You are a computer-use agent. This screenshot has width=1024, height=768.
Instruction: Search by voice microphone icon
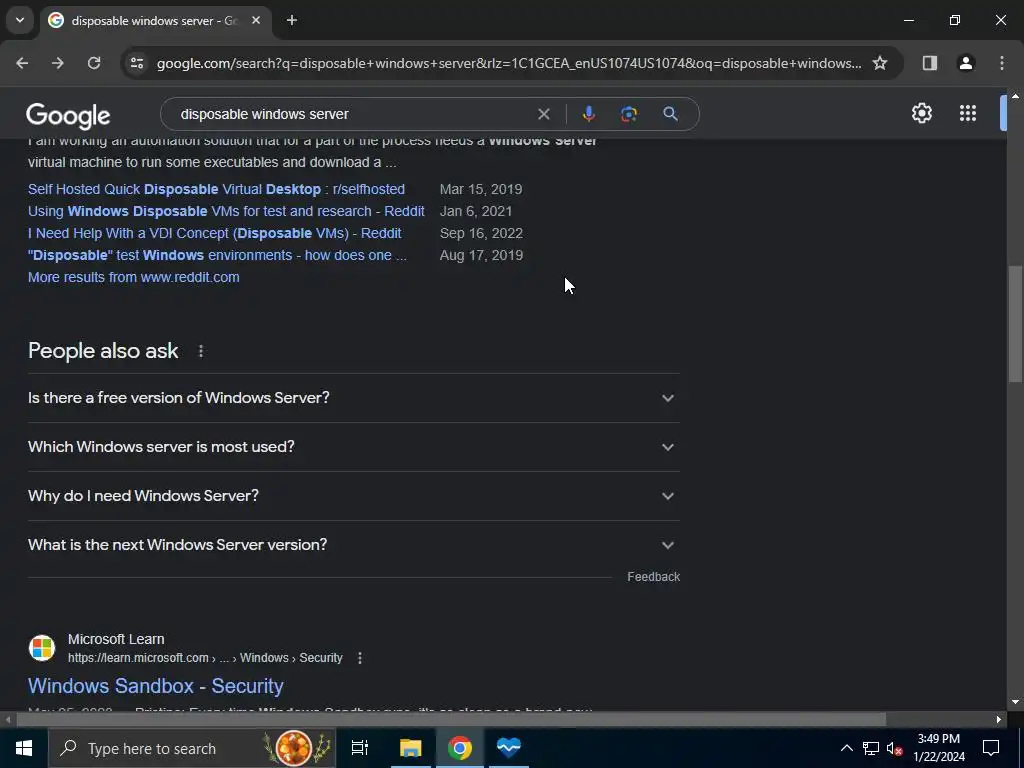(588, 114)
